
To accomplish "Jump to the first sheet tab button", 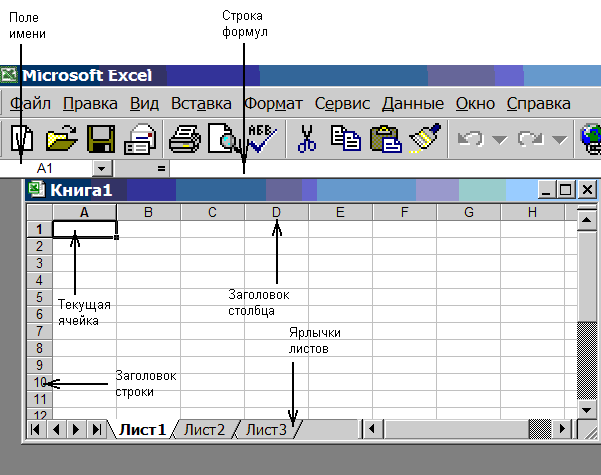I will pos(35,429).
